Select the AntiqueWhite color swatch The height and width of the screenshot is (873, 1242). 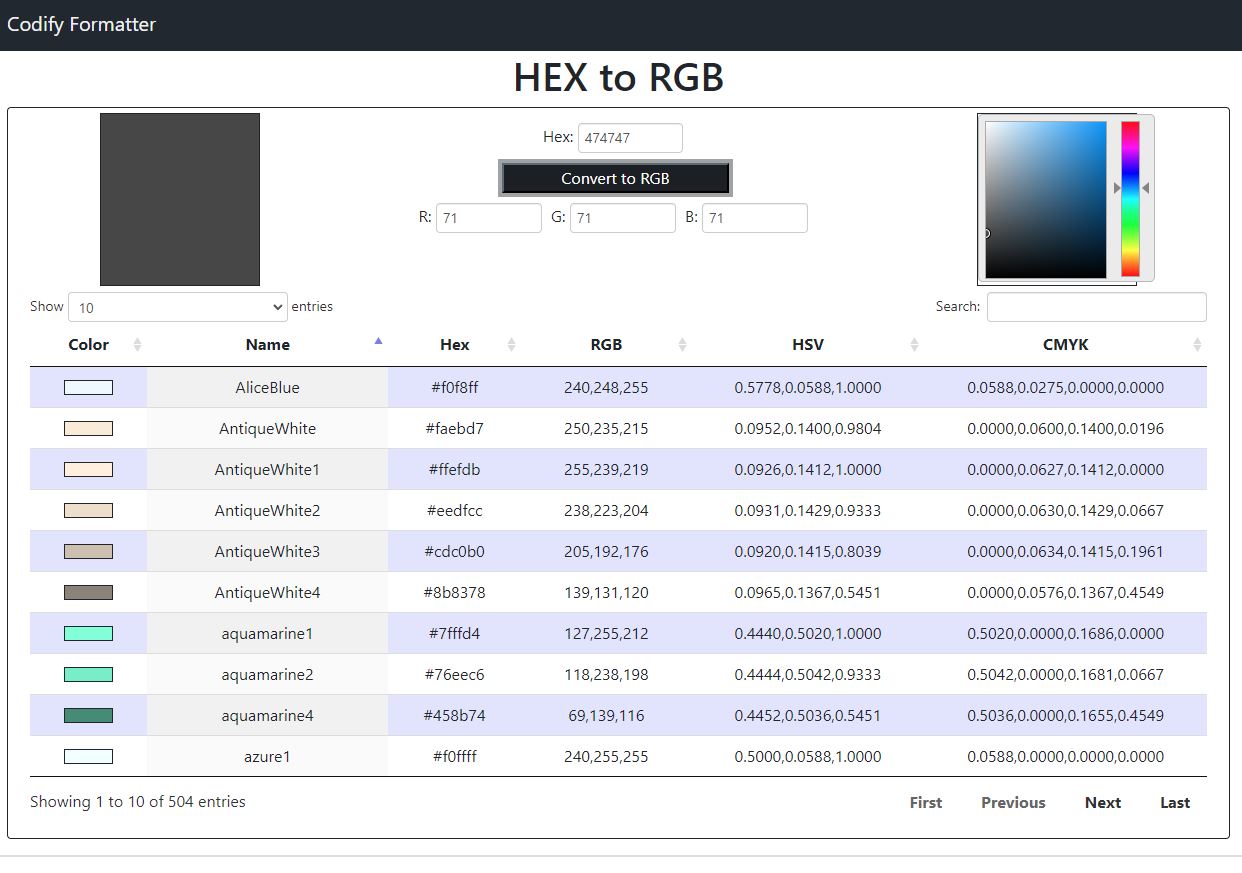click(x=88, y=429)
